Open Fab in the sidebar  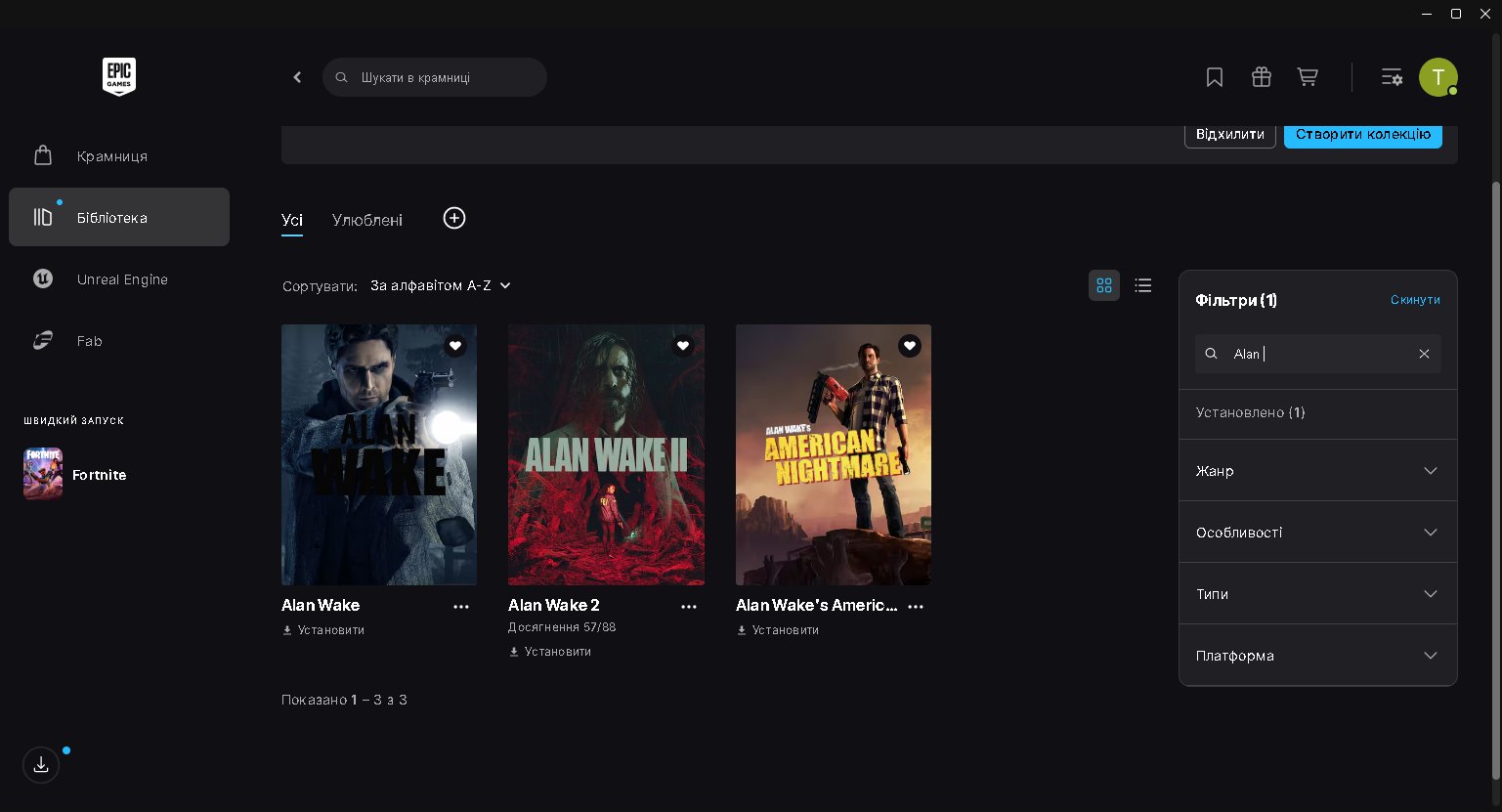click(x=119, y=340)
